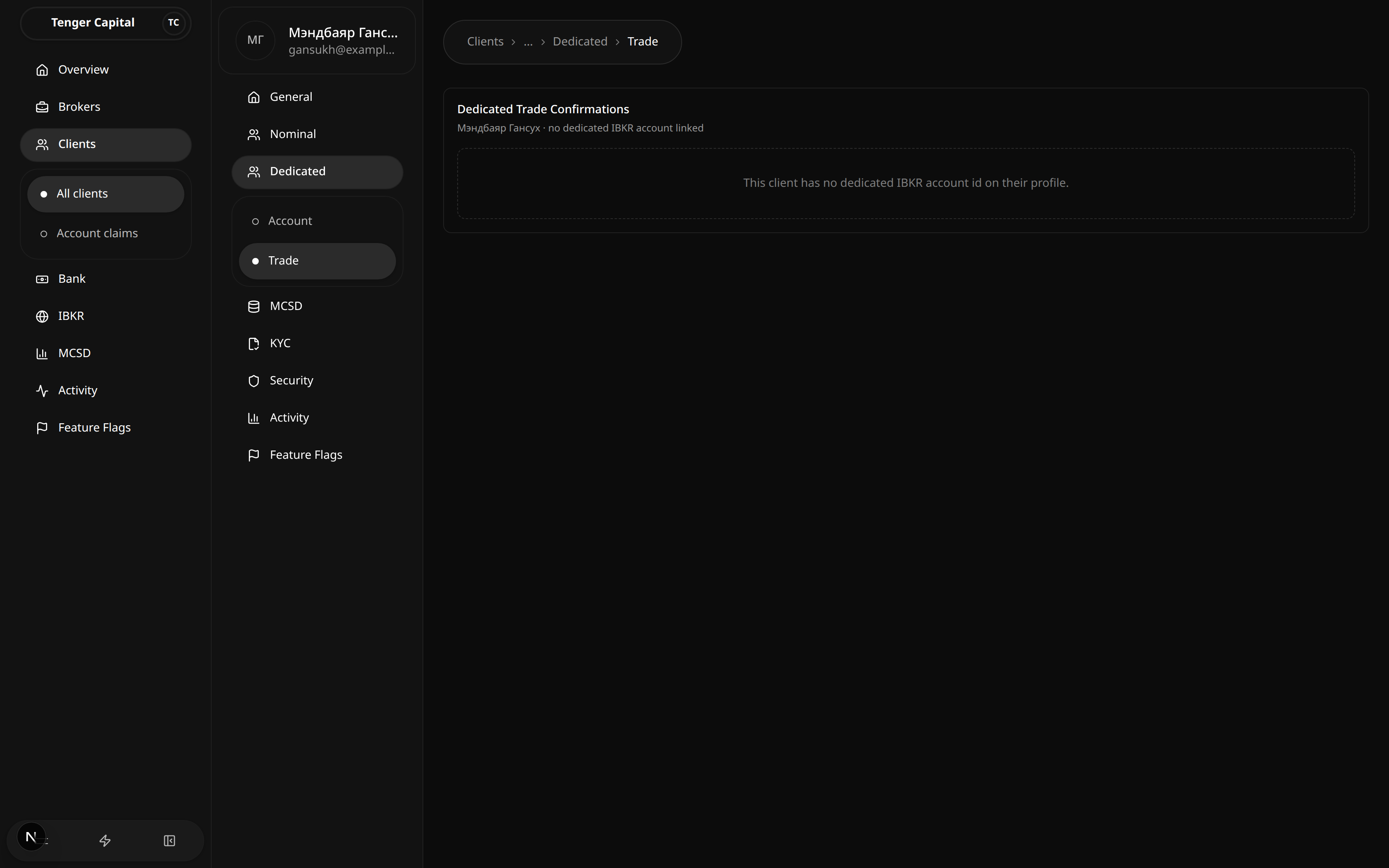The image size is (1389, 868).
Task: Click the Clients people icon
Action: (x=42, y=145)
